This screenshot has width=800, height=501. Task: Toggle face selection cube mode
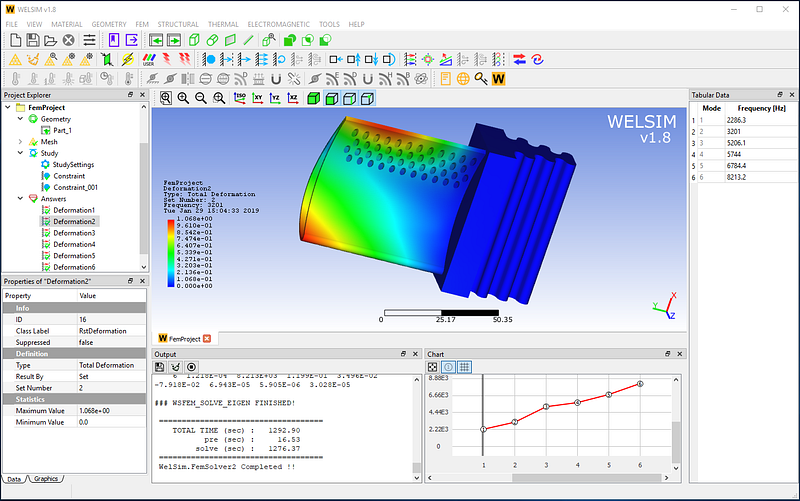332,98
